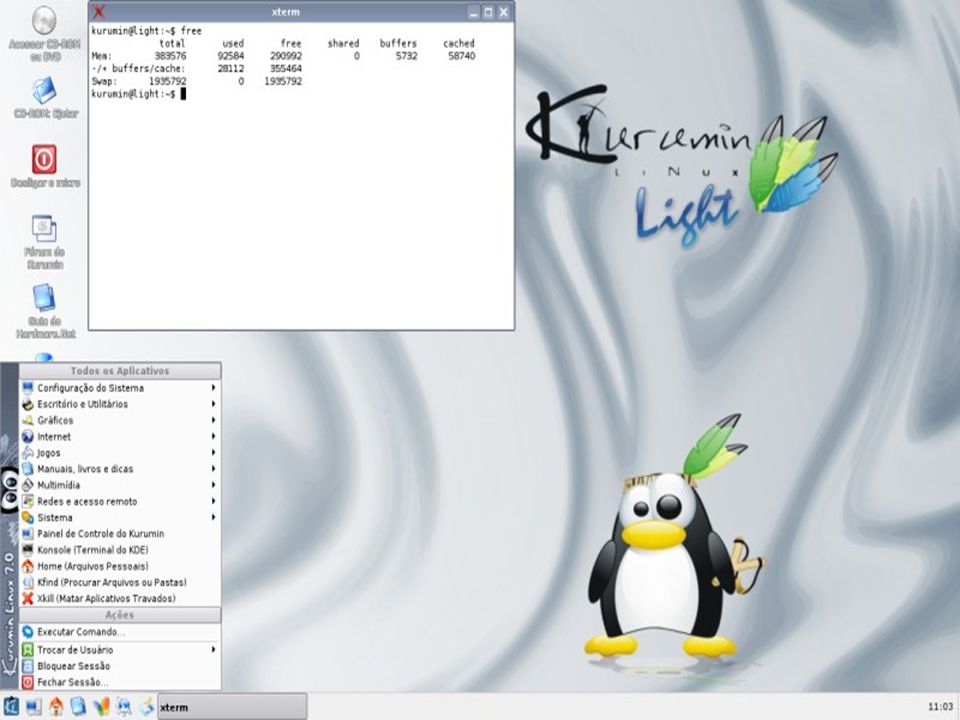Open Home (Arquivos Pessoais)

(x=120, y=566)
